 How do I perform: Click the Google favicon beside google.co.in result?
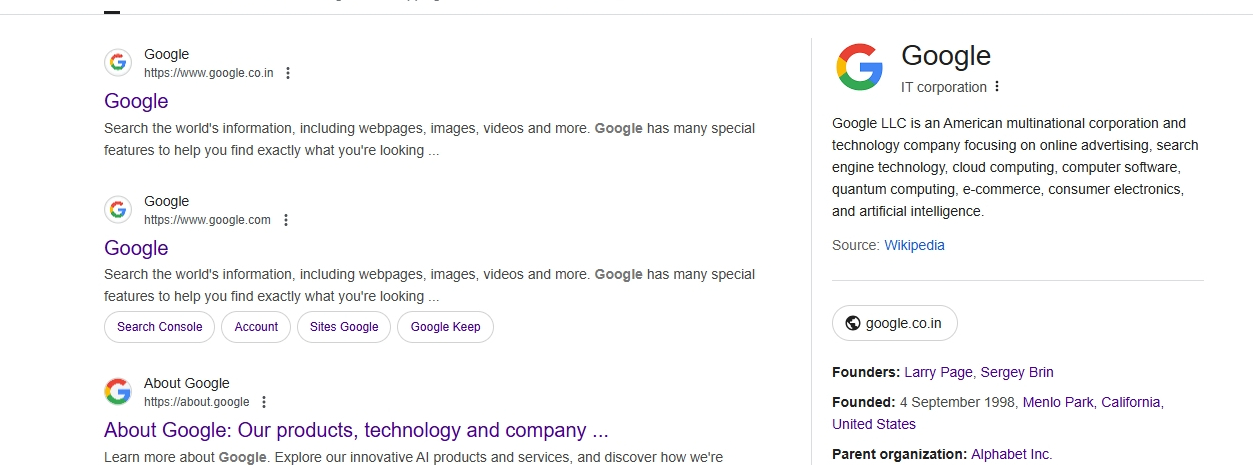point(118,63)
